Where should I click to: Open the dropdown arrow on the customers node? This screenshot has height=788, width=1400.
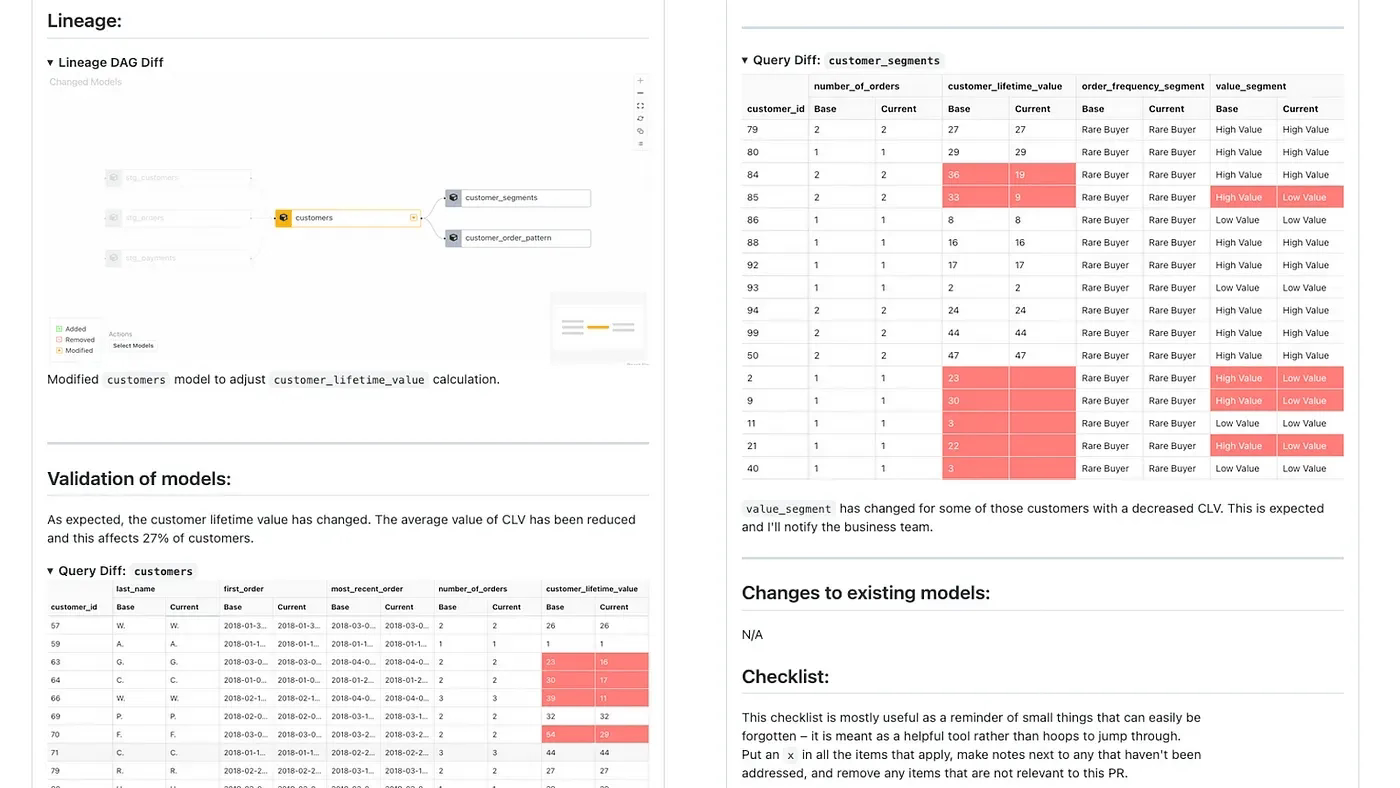point(413,217)
